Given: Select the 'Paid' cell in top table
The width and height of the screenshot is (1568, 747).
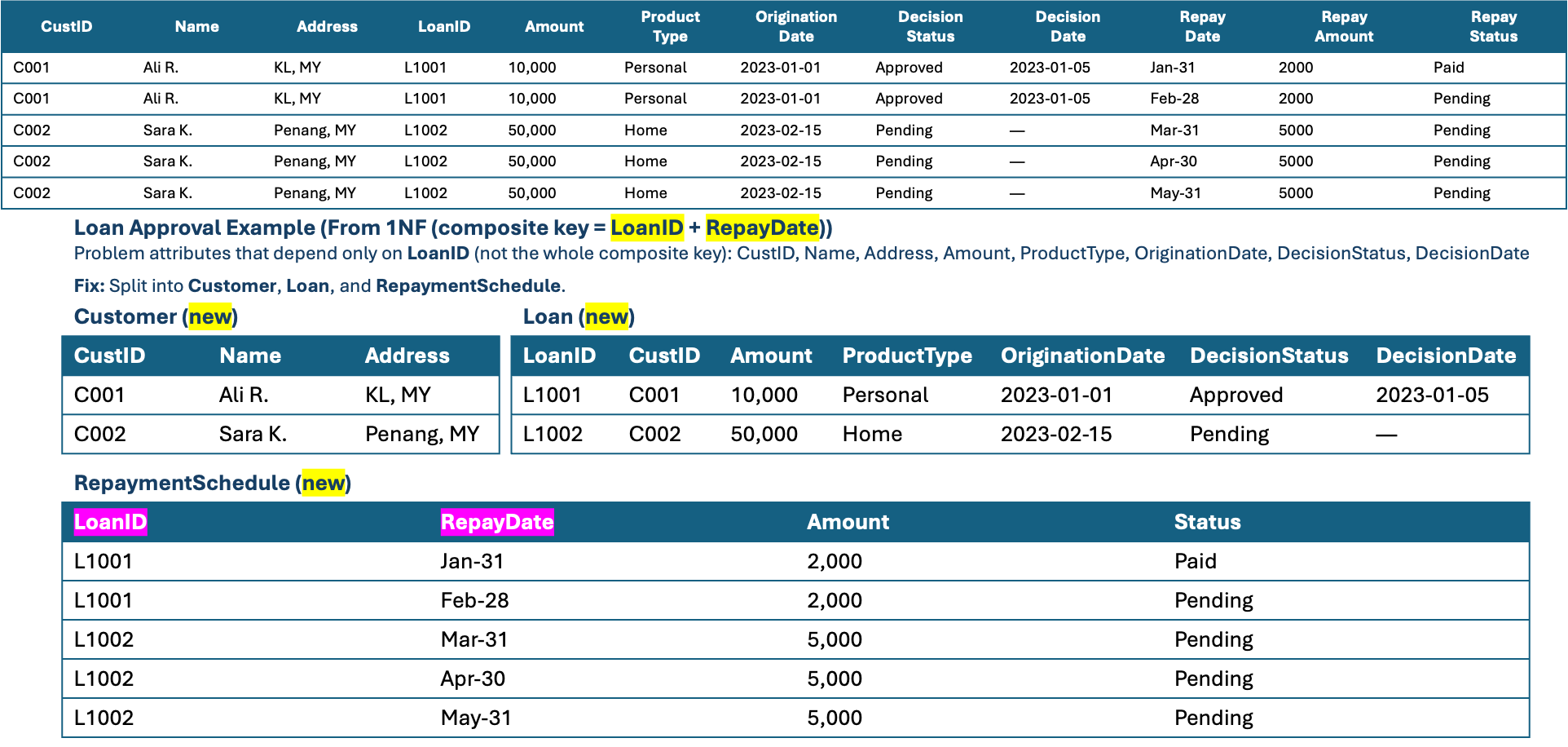Looking at the screenshot, I should [x=1448, y=68].
